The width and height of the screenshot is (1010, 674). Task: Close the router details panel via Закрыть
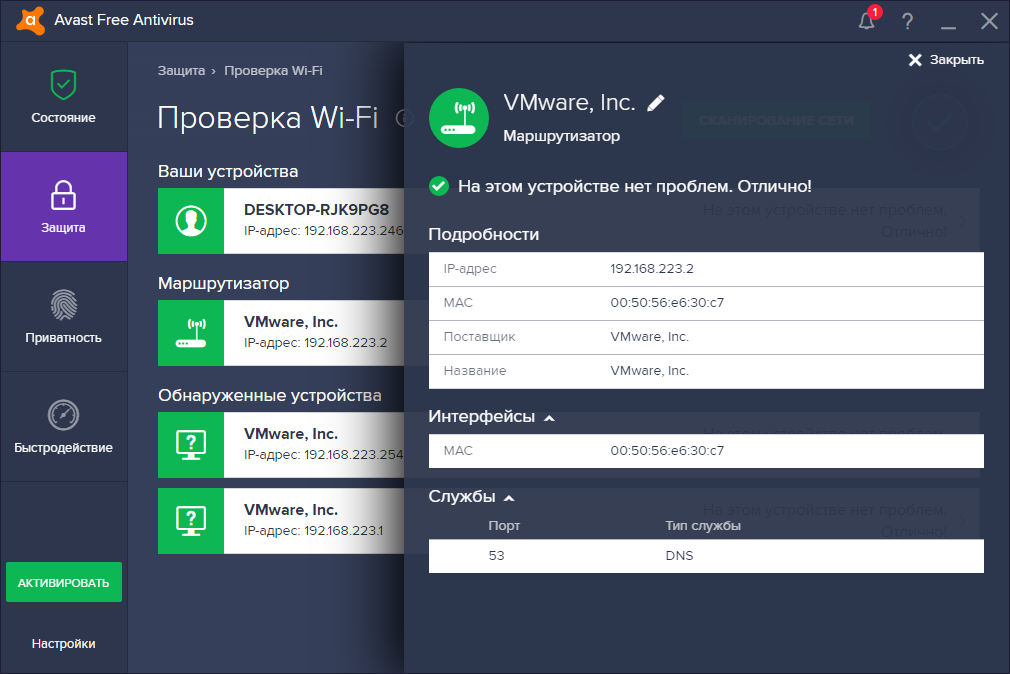[942, 59]
